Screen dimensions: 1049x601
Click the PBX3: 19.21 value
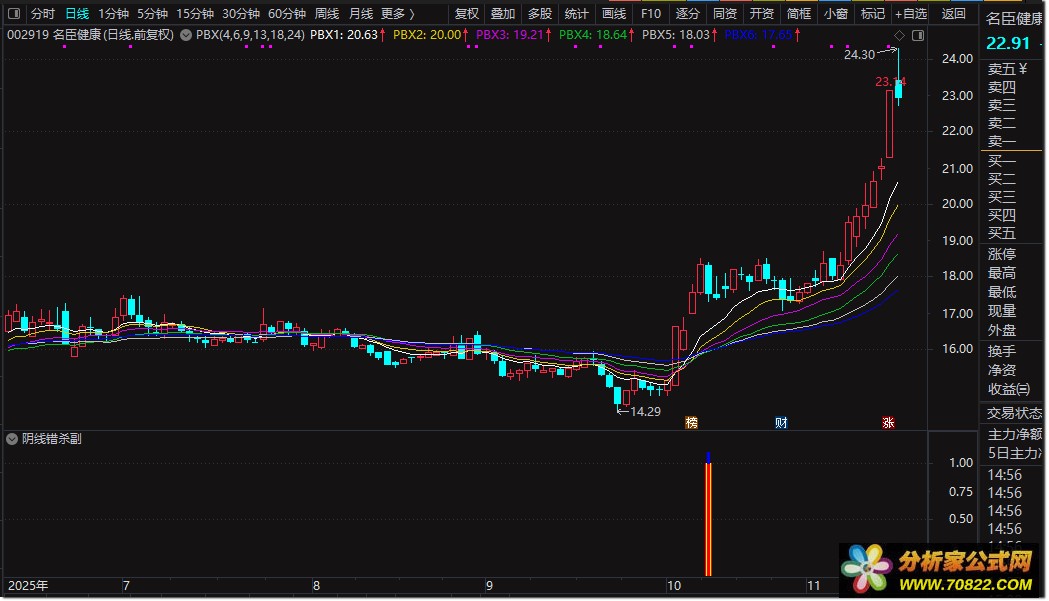coord(510,35)
